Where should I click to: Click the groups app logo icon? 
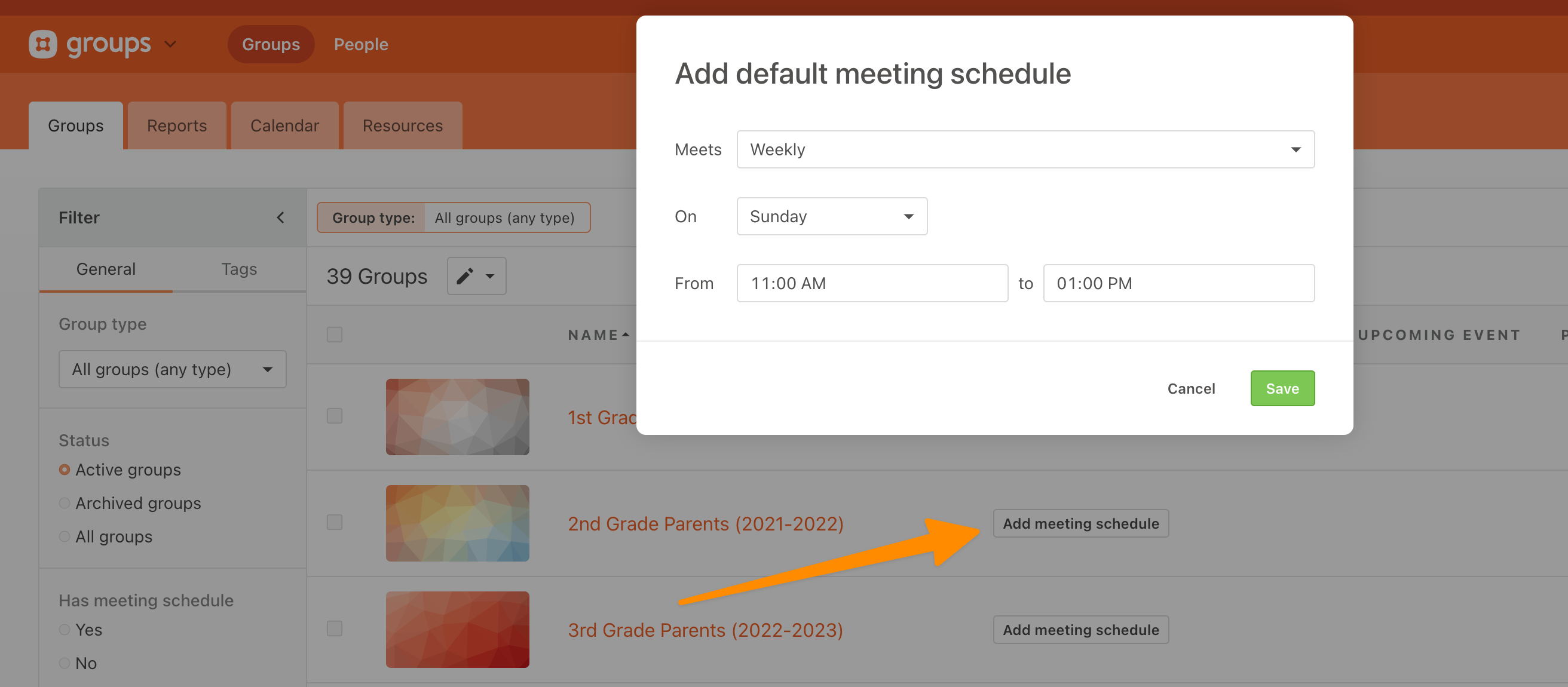pos(42,44)
